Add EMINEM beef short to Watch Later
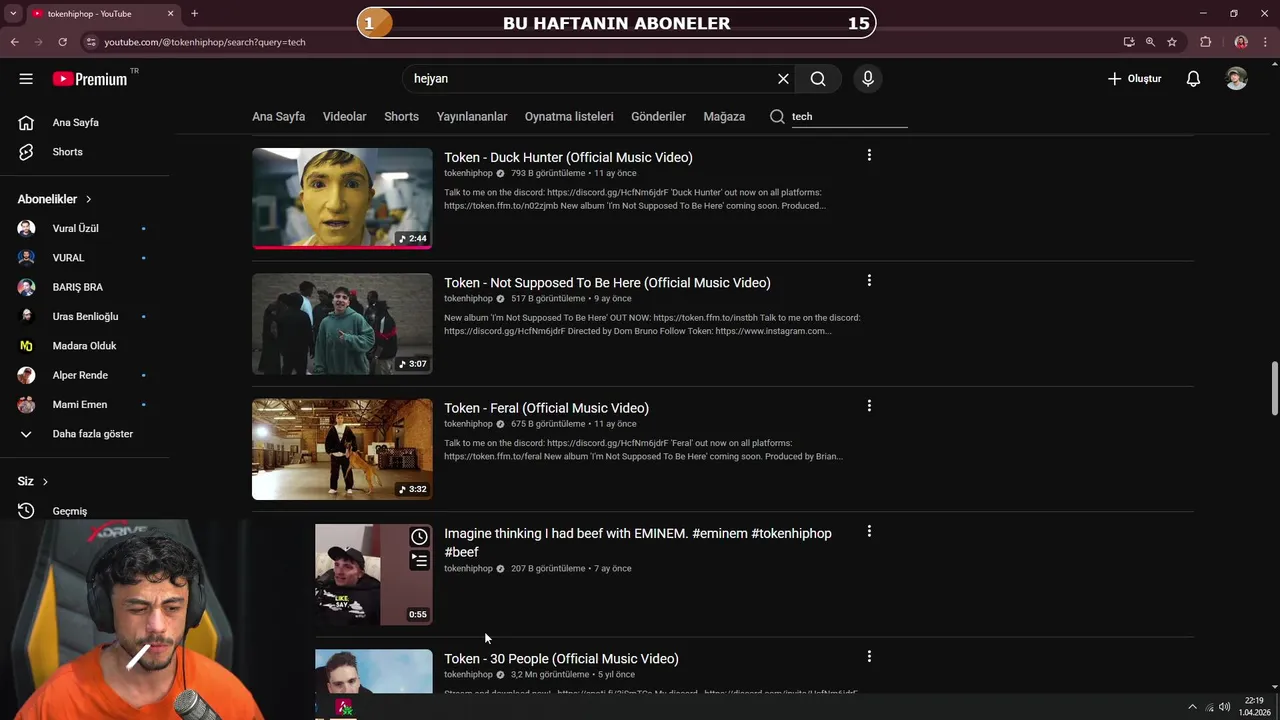1280x720 pixels. [419, 537]
